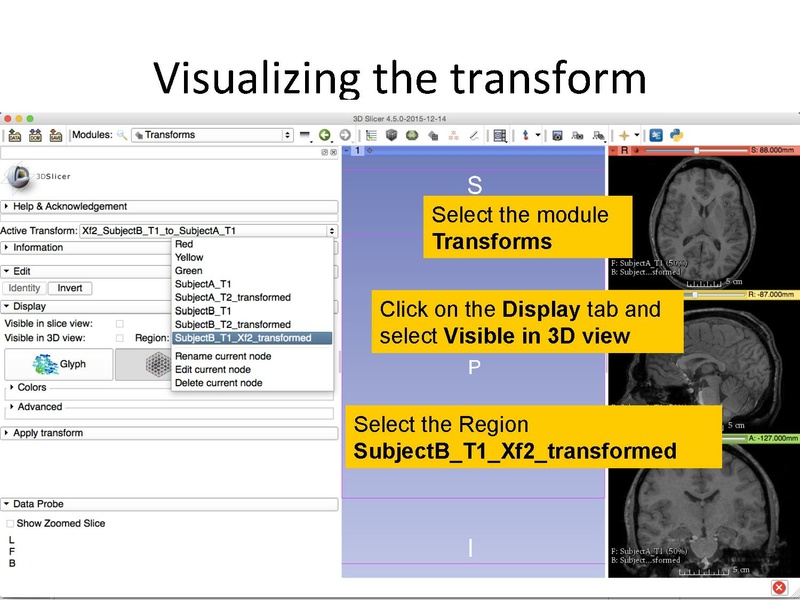This screenshot has width=800, height=600.
Task: Enable the Visible in 3D view checkbox
Action: tap(118, 337)
